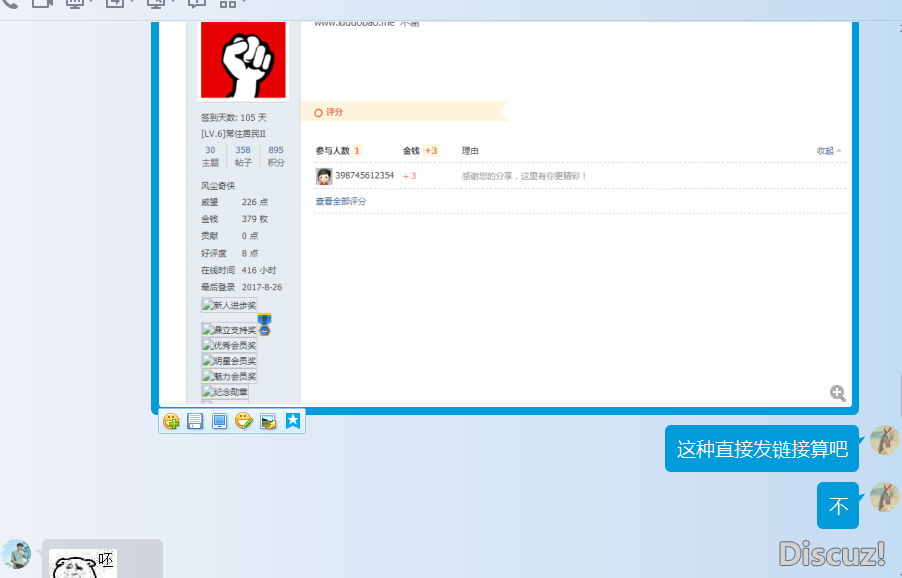Click the 魅力会员奖 badge
Screen dimensions: 902x578
[x=229, y=376]
